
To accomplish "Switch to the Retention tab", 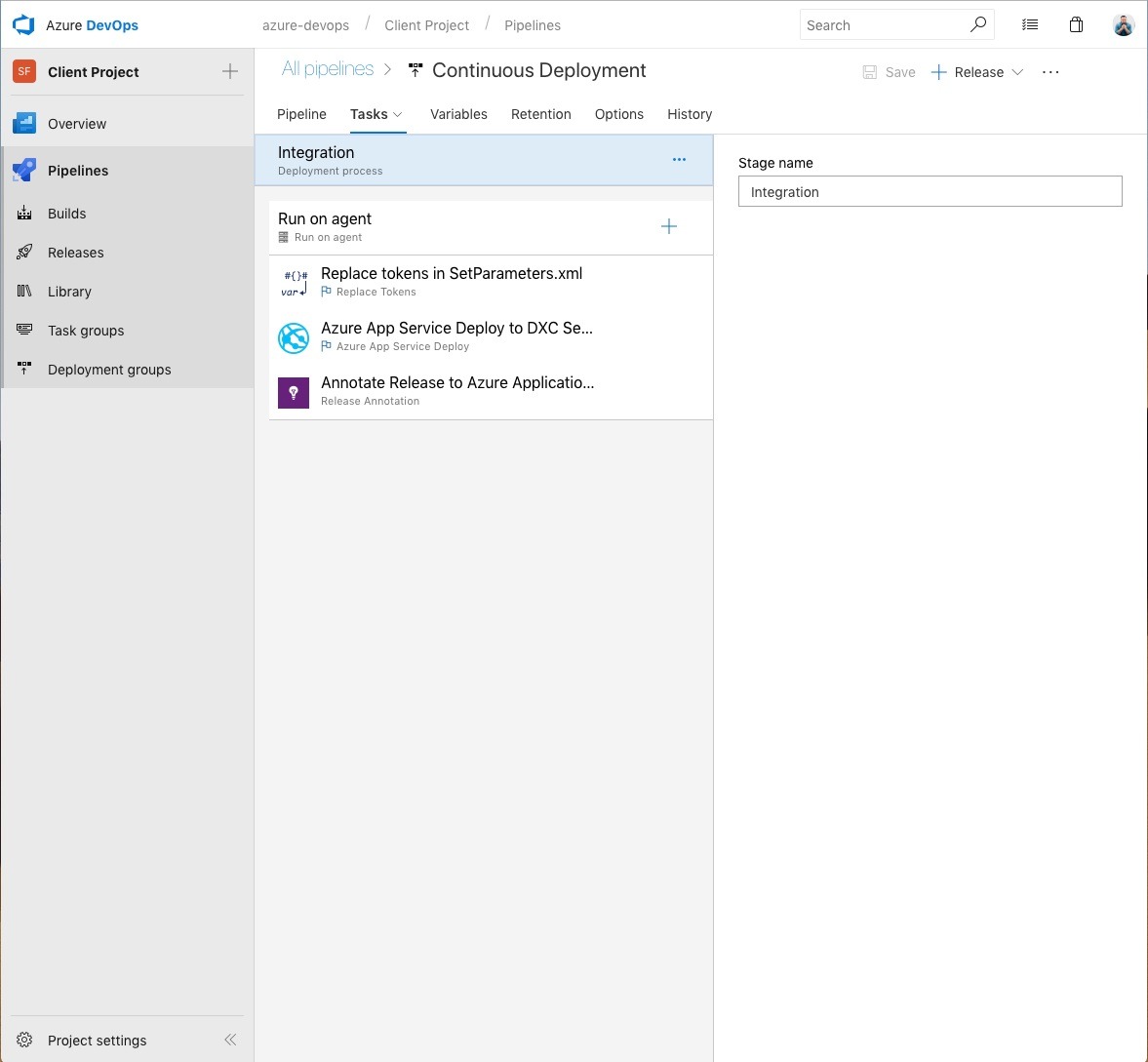I will [x=540, y=114].
